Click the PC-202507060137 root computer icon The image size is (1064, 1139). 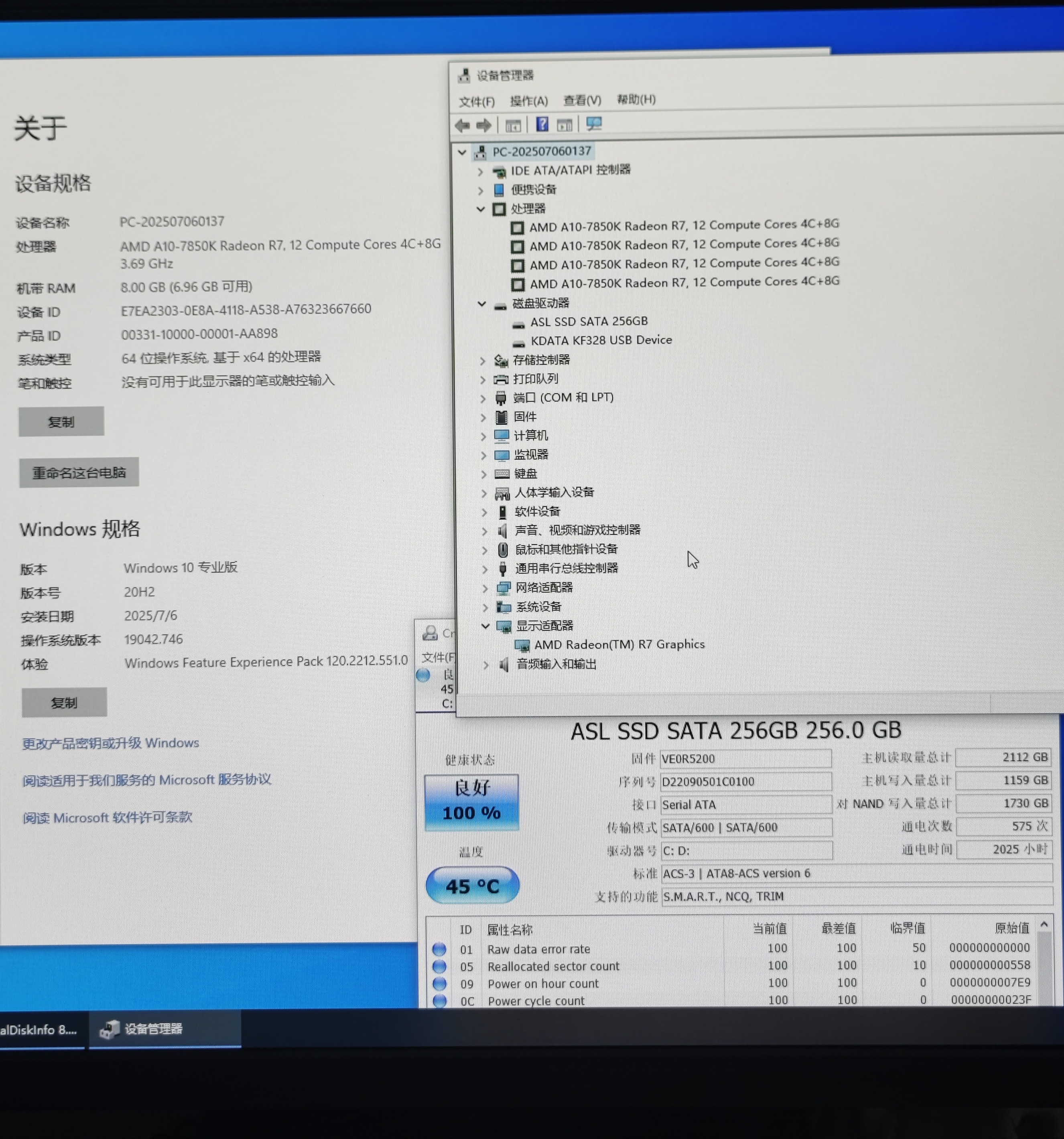[480, 152]
